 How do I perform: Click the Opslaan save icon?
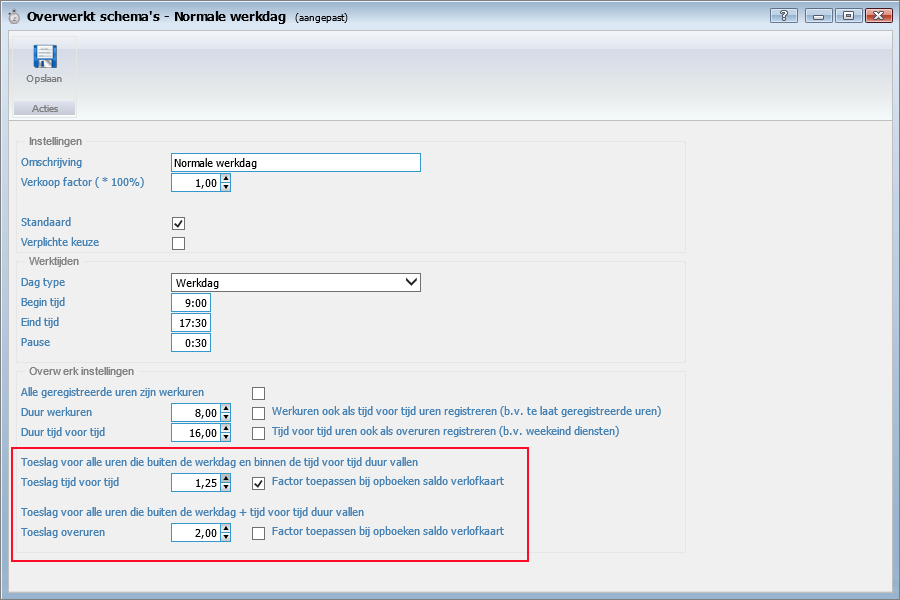pos(44,58)
